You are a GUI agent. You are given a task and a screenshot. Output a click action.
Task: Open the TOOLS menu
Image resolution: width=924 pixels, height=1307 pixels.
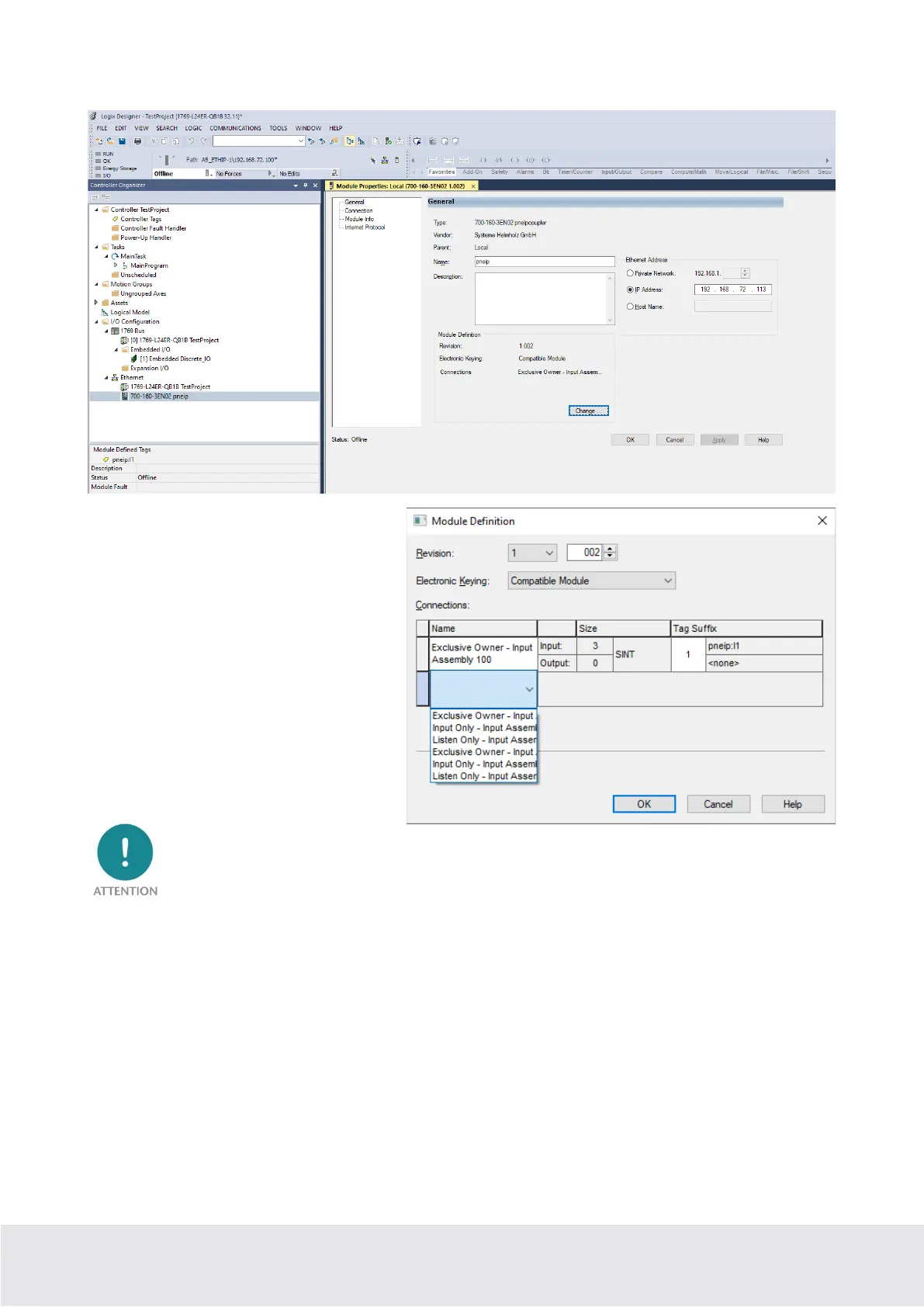pos(279,128)
